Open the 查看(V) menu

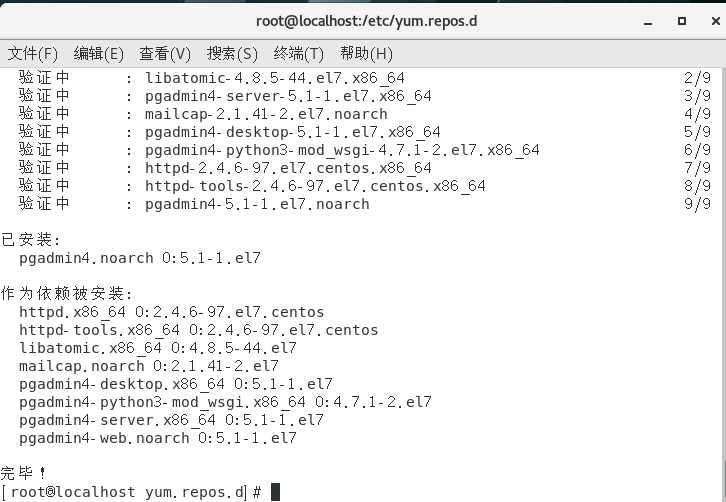pos(165,54)
